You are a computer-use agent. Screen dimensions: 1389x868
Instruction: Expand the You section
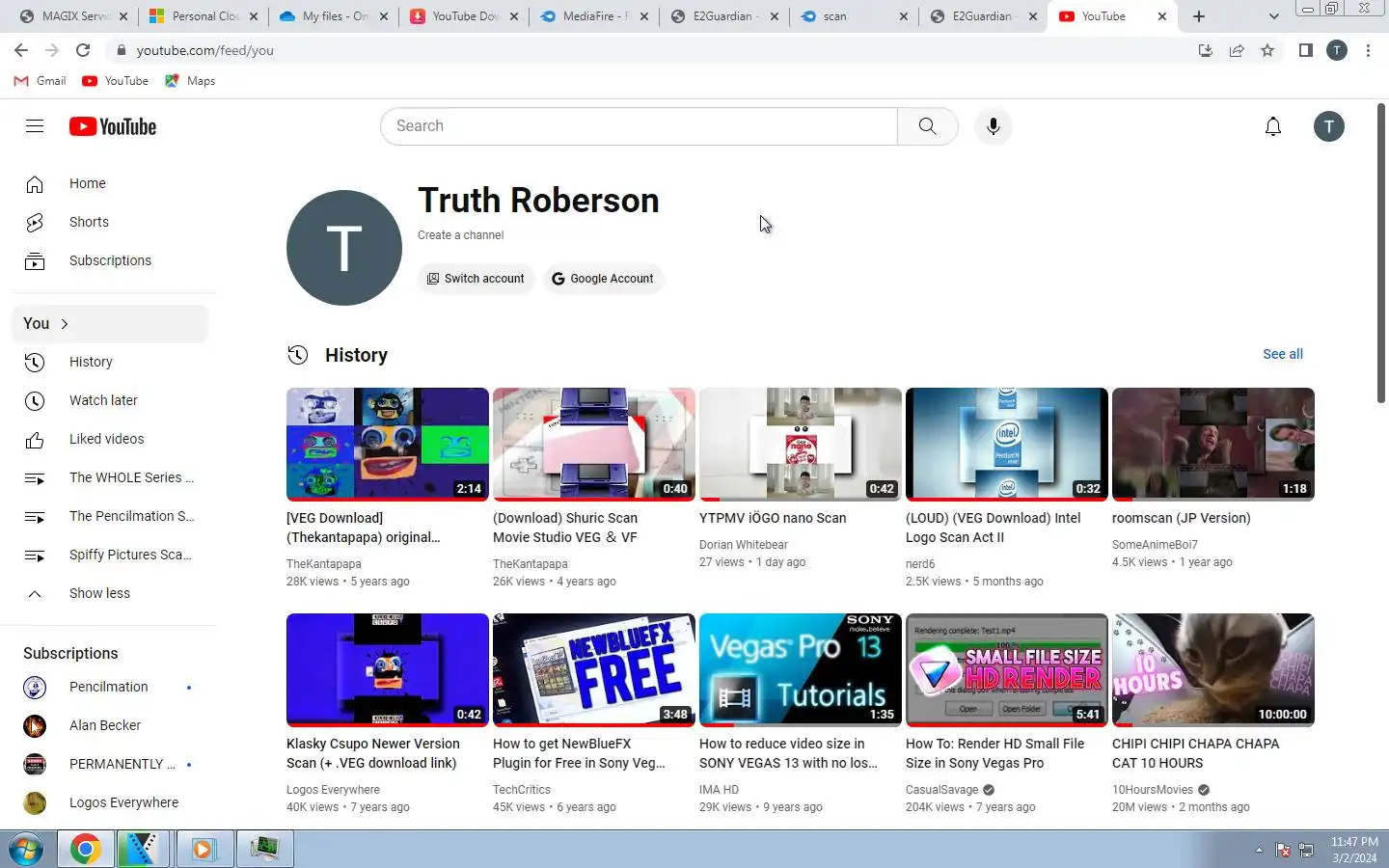pyautogui.click(x=109, y=323)
